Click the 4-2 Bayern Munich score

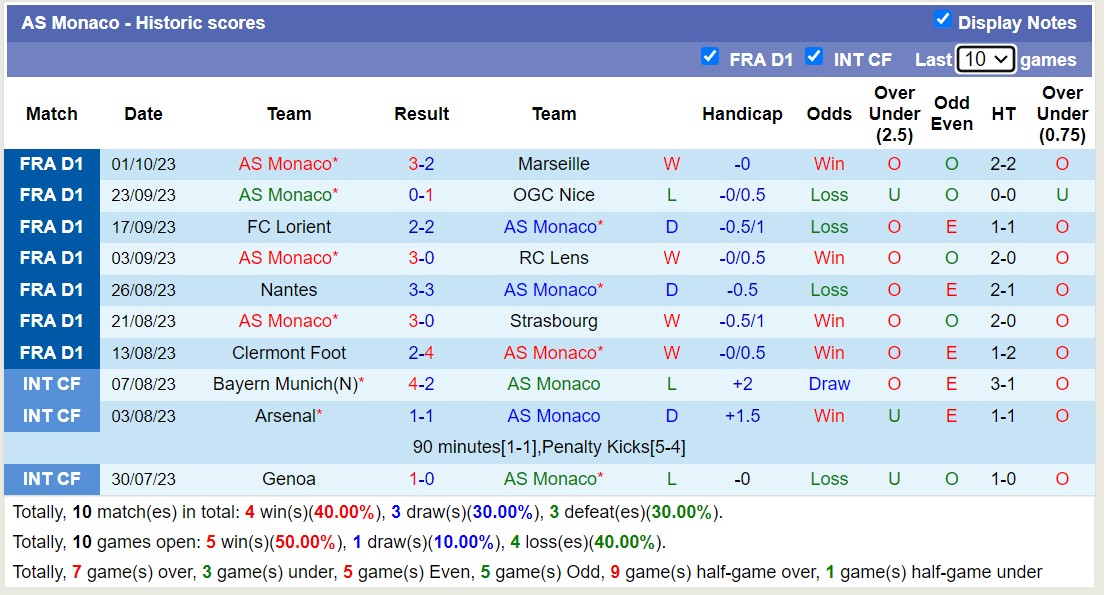click(x=421, y=384)
